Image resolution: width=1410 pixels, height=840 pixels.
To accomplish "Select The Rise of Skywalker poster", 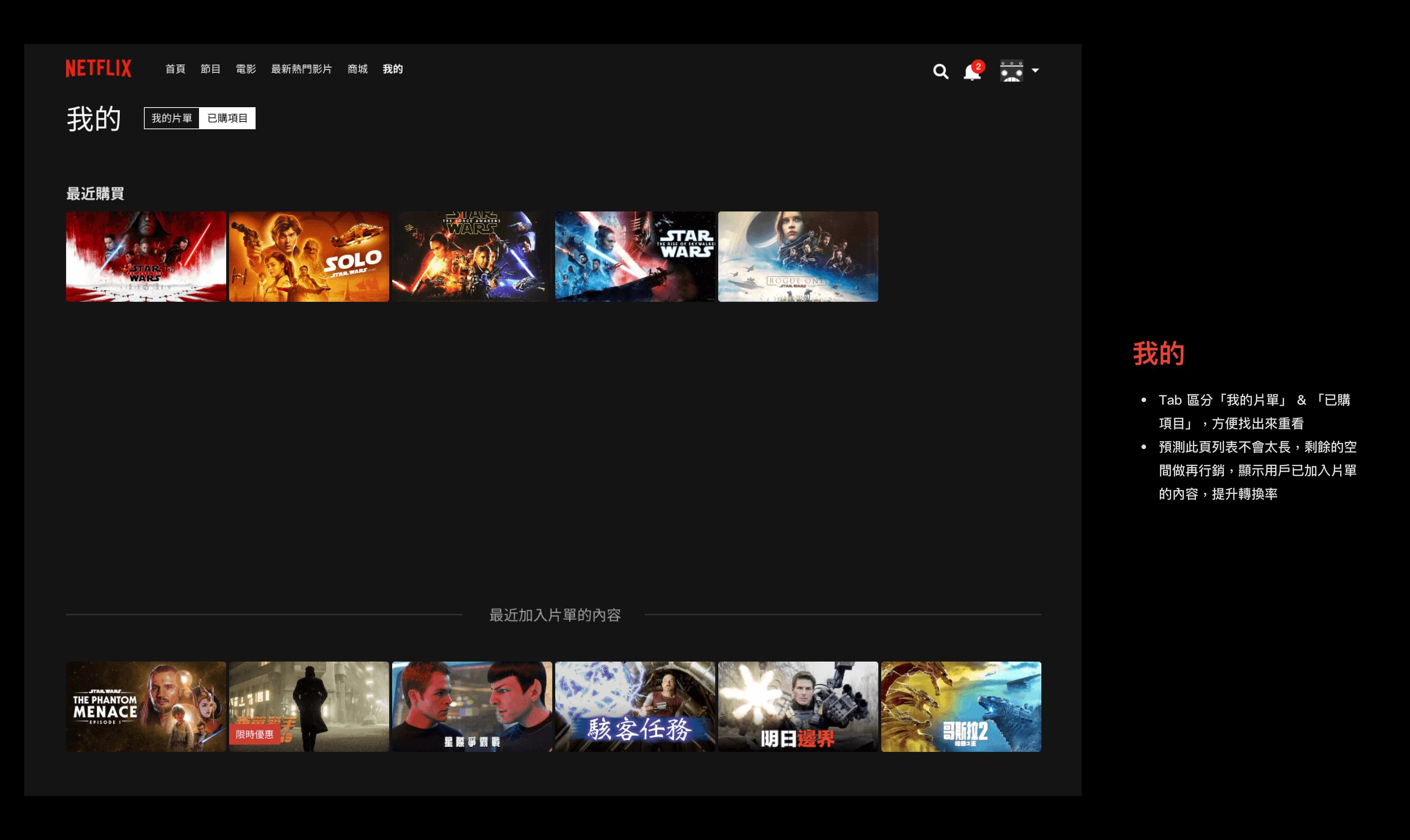I will point(634,256).
